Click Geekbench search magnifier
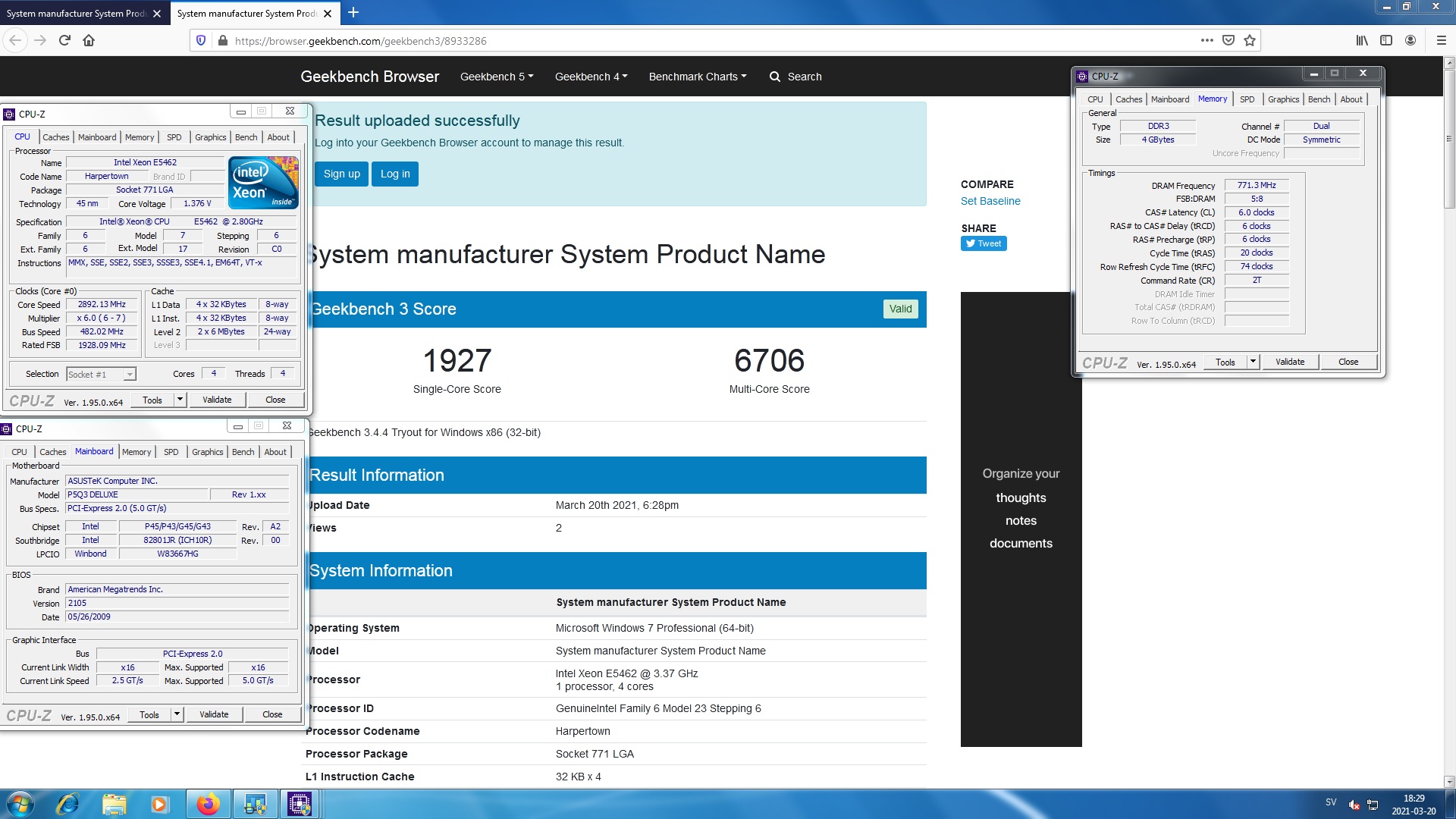The width and height of the screenshot is (1456, 819). [774, 77]
